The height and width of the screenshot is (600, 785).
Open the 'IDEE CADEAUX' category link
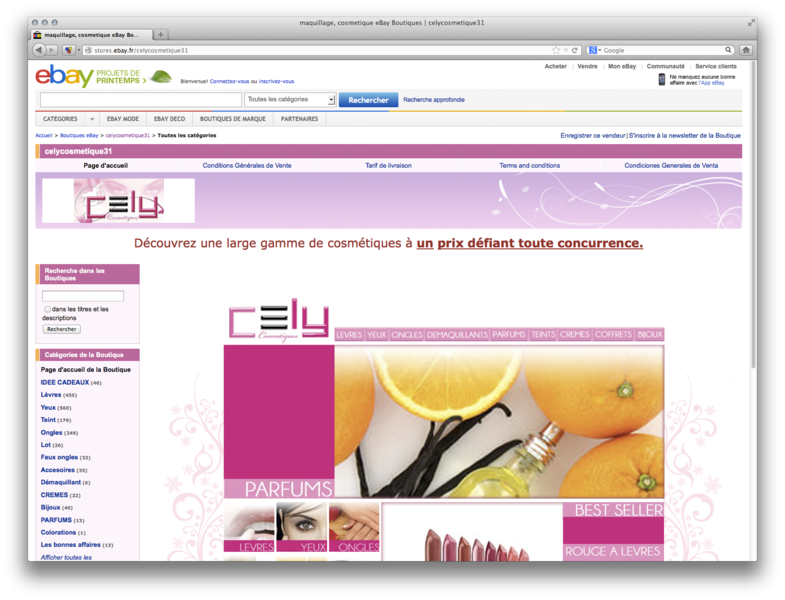tap(65, 382)
